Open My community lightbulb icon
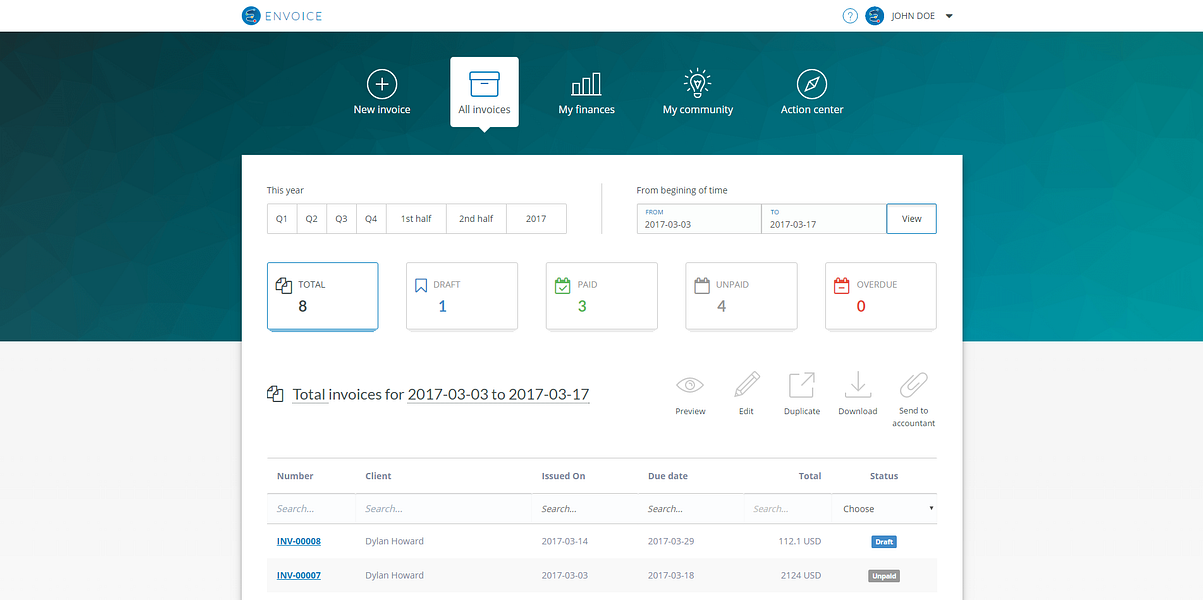The height and width of the screenshot is (600, 1203). [697, 84]
